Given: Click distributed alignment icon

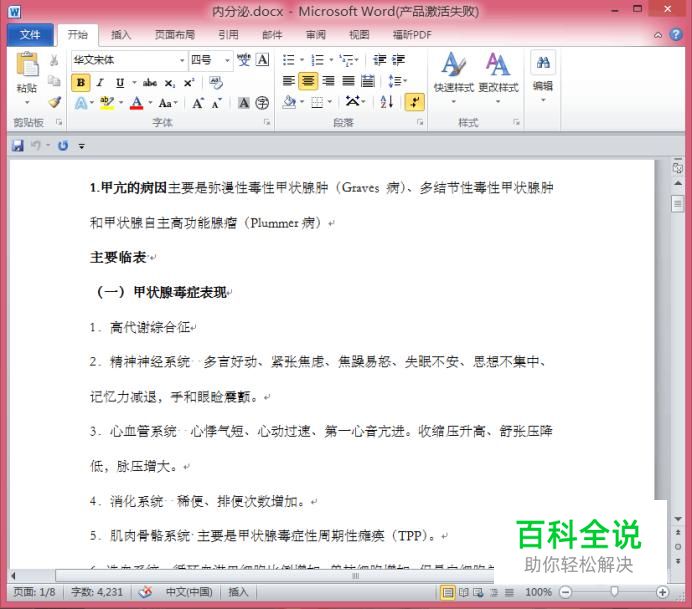Looking at the screenshot, I should [368, 81].
